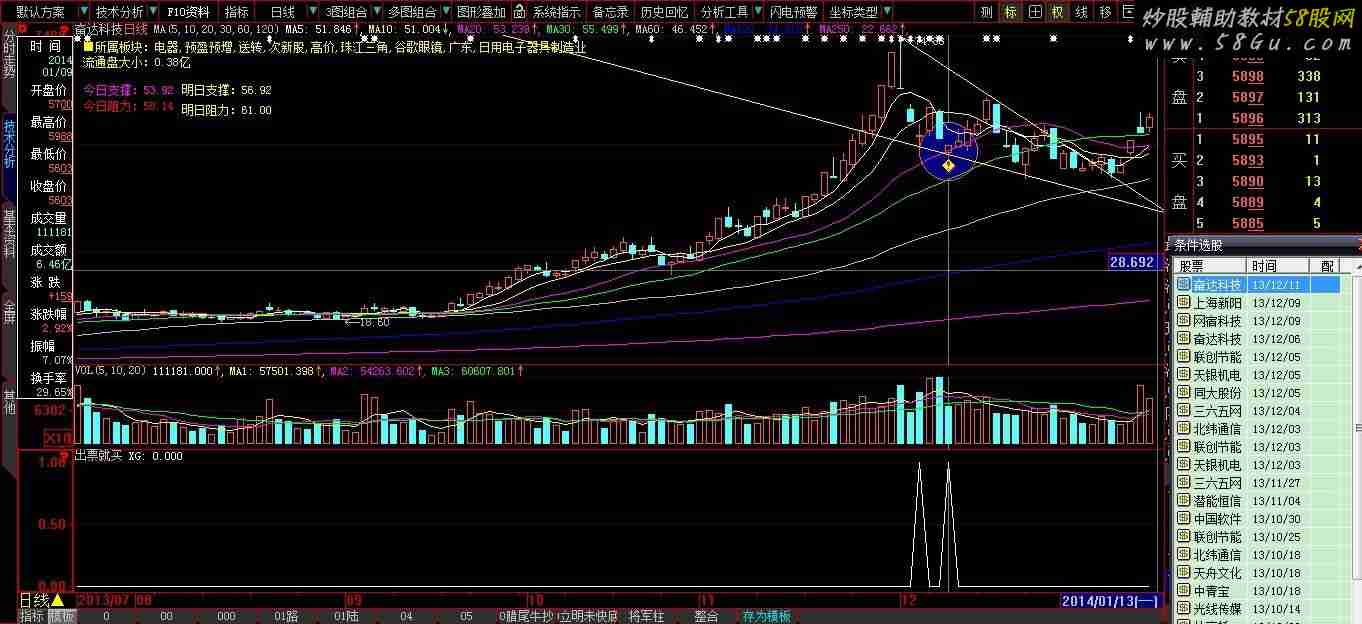Switch to the 技术分析 side tab
This screenshot has width=1362, height=624.
pyautogui.click(x=9, y=143)
